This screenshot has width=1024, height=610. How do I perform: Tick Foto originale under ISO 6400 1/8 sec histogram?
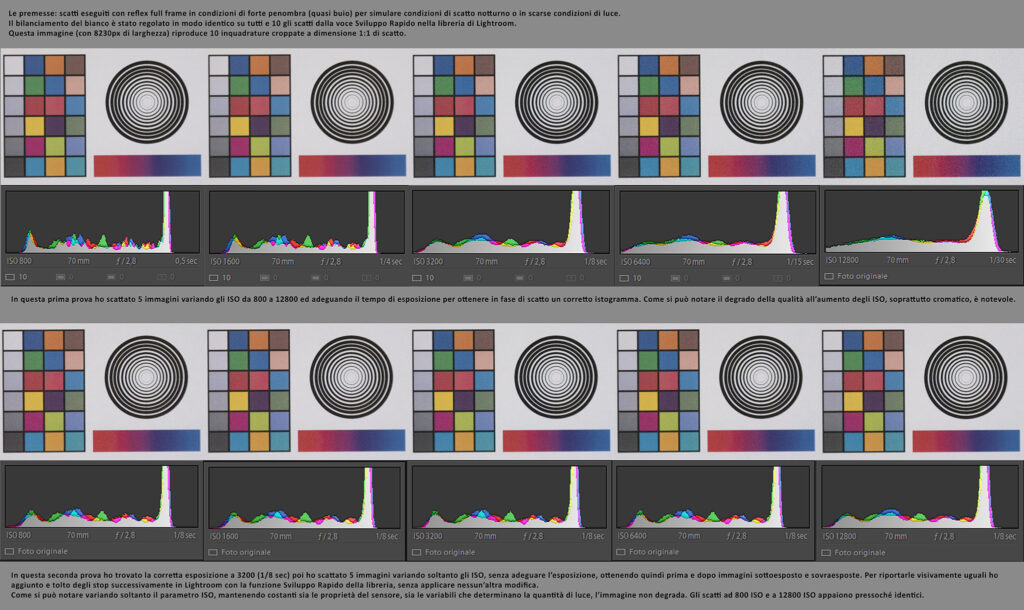tap(620, 553)
